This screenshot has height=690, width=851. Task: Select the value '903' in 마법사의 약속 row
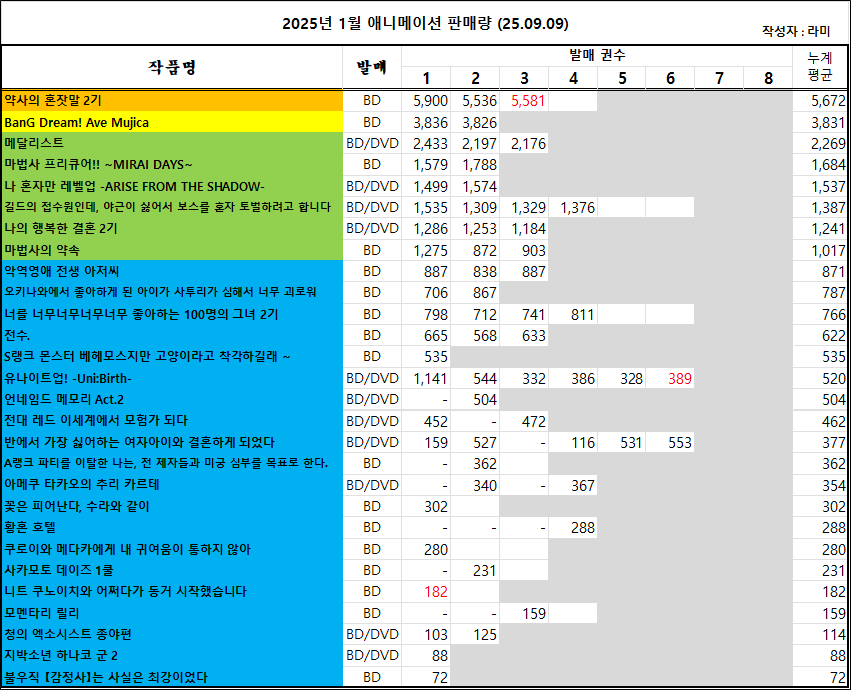(x=534, y=251)
